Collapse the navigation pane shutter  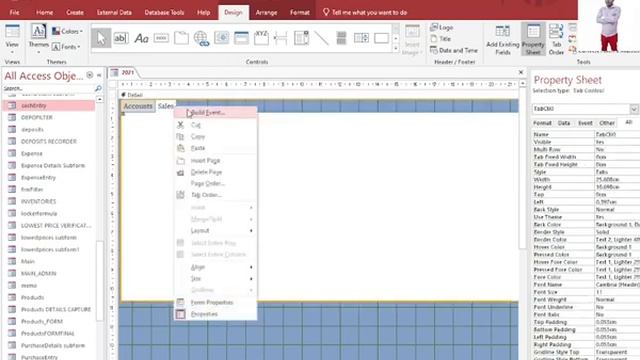[99, 75]
